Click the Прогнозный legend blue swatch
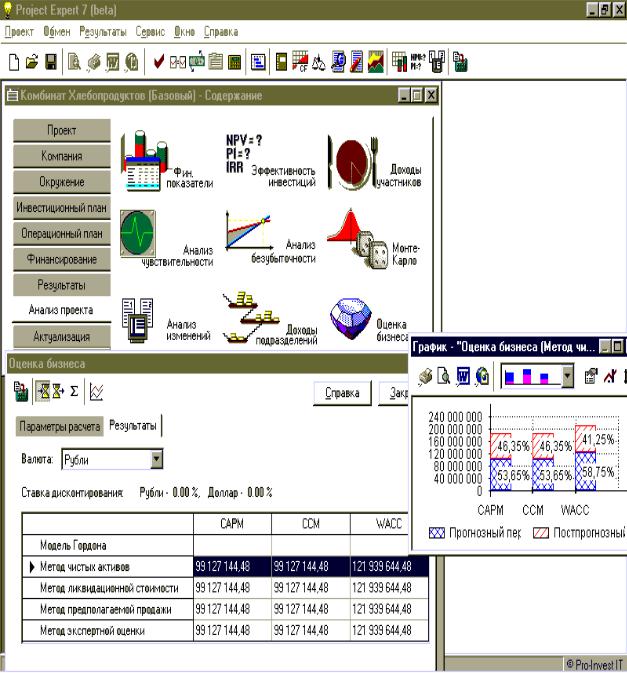 pyautogui.click(x=437, y=533)
